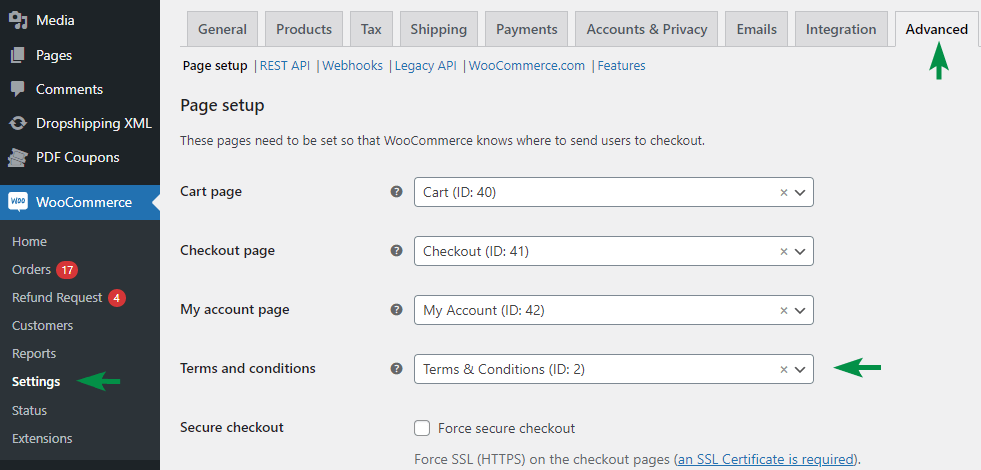
Task: Open Orders submenu with 17 badge
Action: [x=31, y=270]
